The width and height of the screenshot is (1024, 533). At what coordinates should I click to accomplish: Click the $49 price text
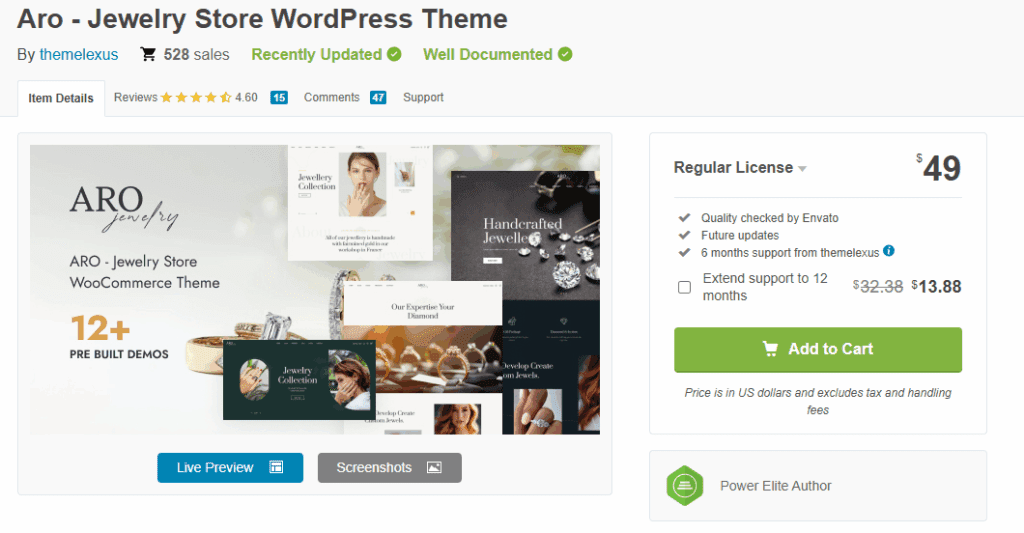938,168
